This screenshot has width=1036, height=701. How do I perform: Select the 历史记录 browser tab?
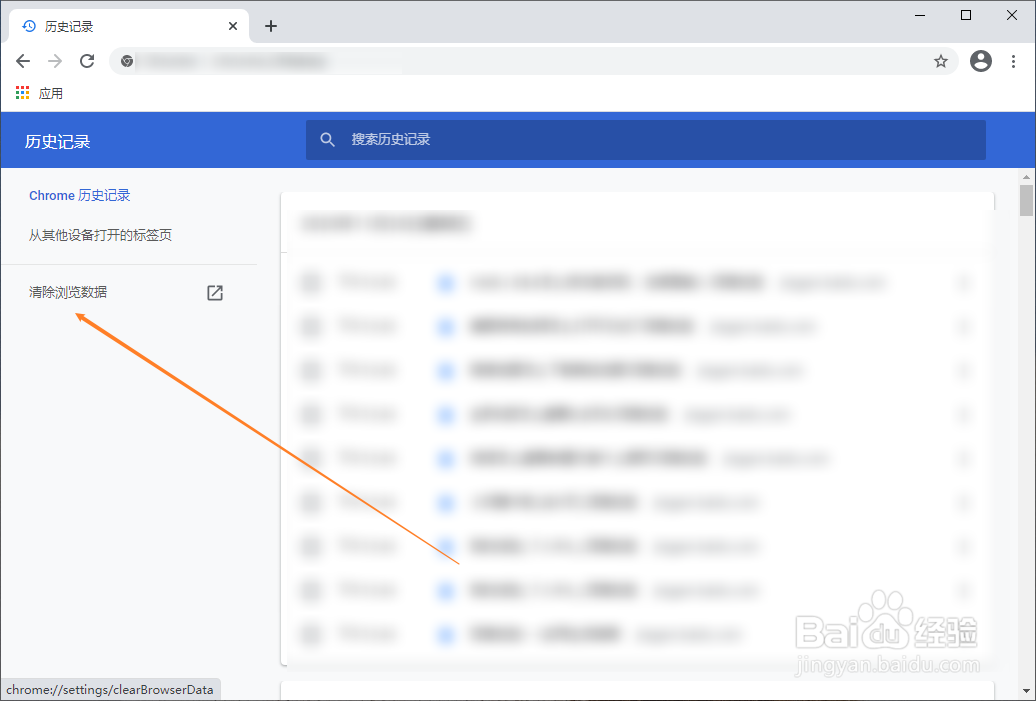tap(130, 26)
